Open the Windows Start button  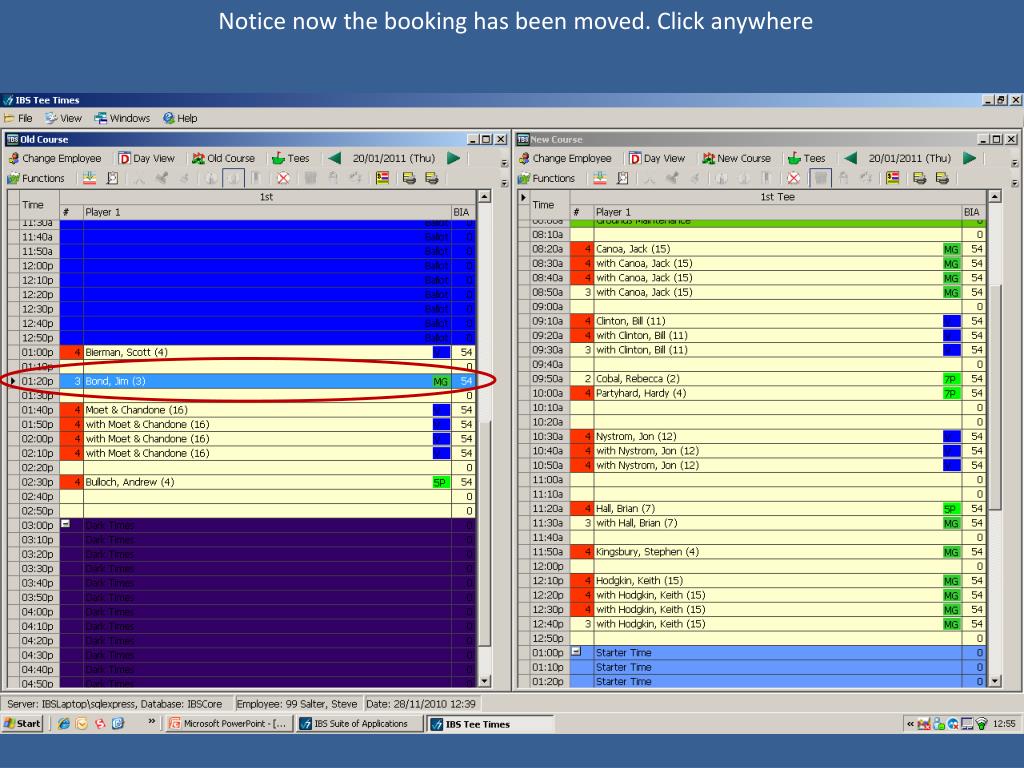pyautogui.click(x=22, y=724)
